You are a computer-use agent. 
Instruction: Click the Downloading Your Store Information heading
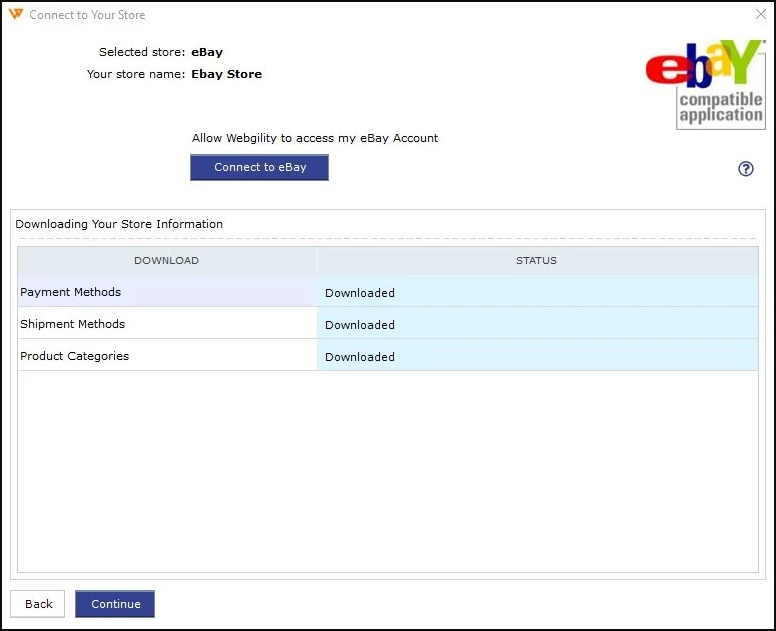pyautogui.click(x=119, y=224)
